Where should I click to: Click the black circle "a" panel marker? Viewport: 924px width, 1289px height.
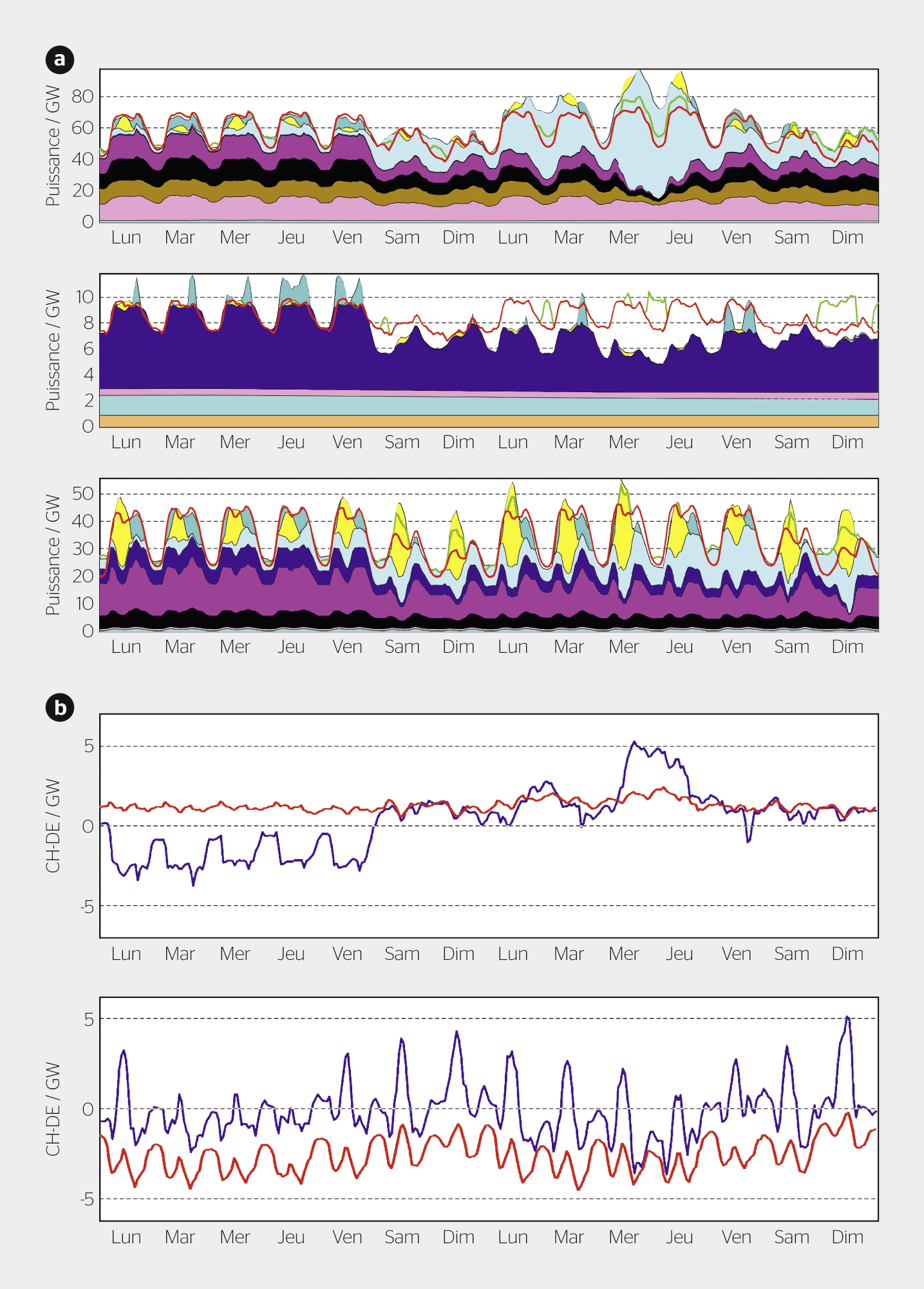[60, 60]
